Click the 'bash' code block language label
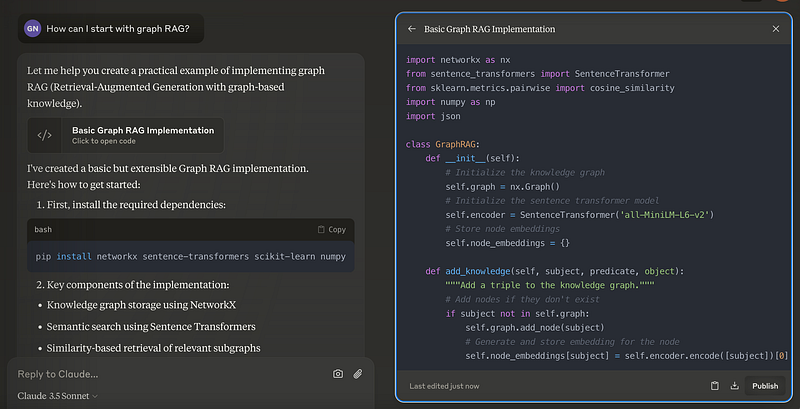 tap(43, 229)
